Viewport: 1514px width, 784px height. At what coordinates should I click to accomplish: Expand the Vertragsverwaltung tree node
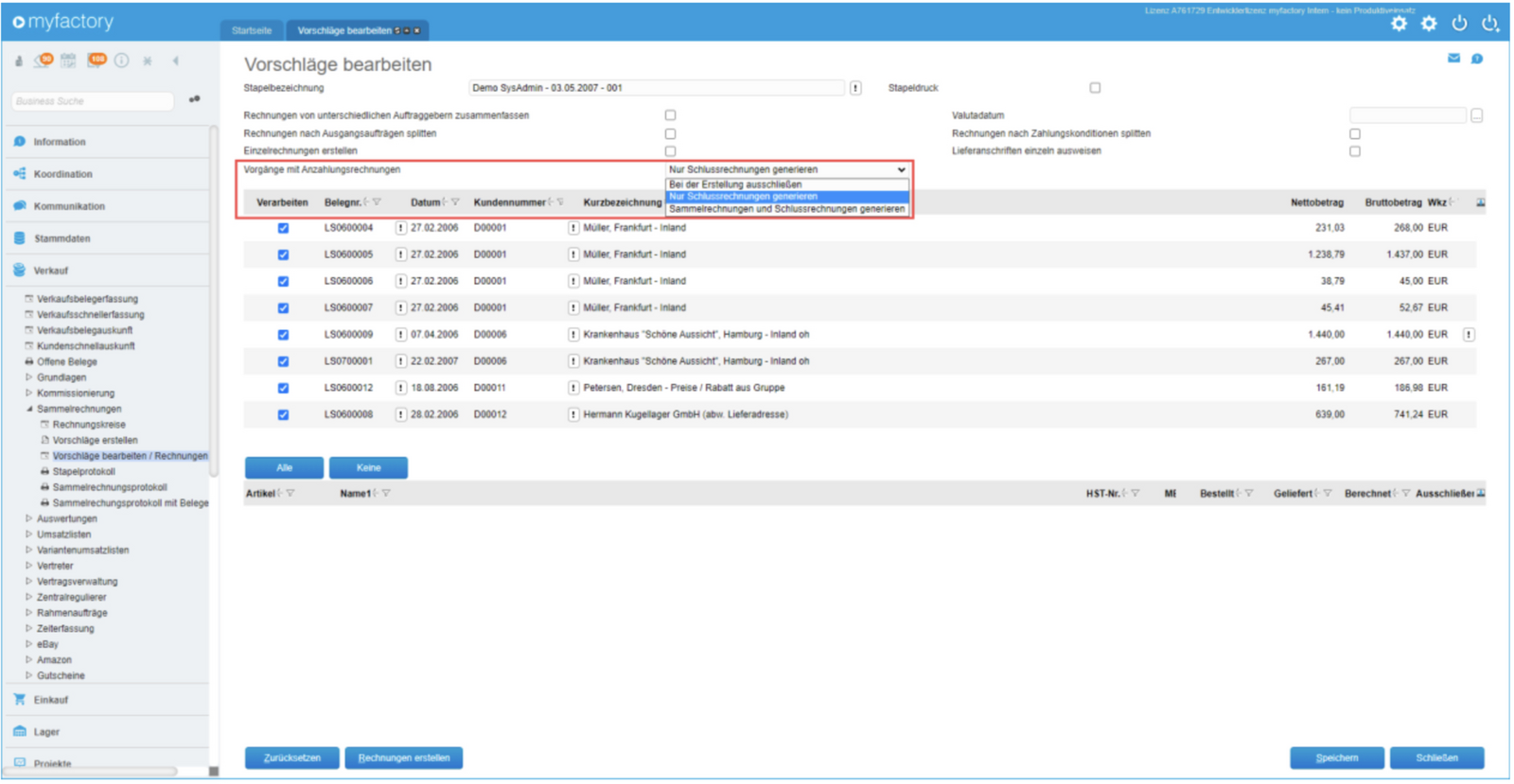(x=29, y=582)
